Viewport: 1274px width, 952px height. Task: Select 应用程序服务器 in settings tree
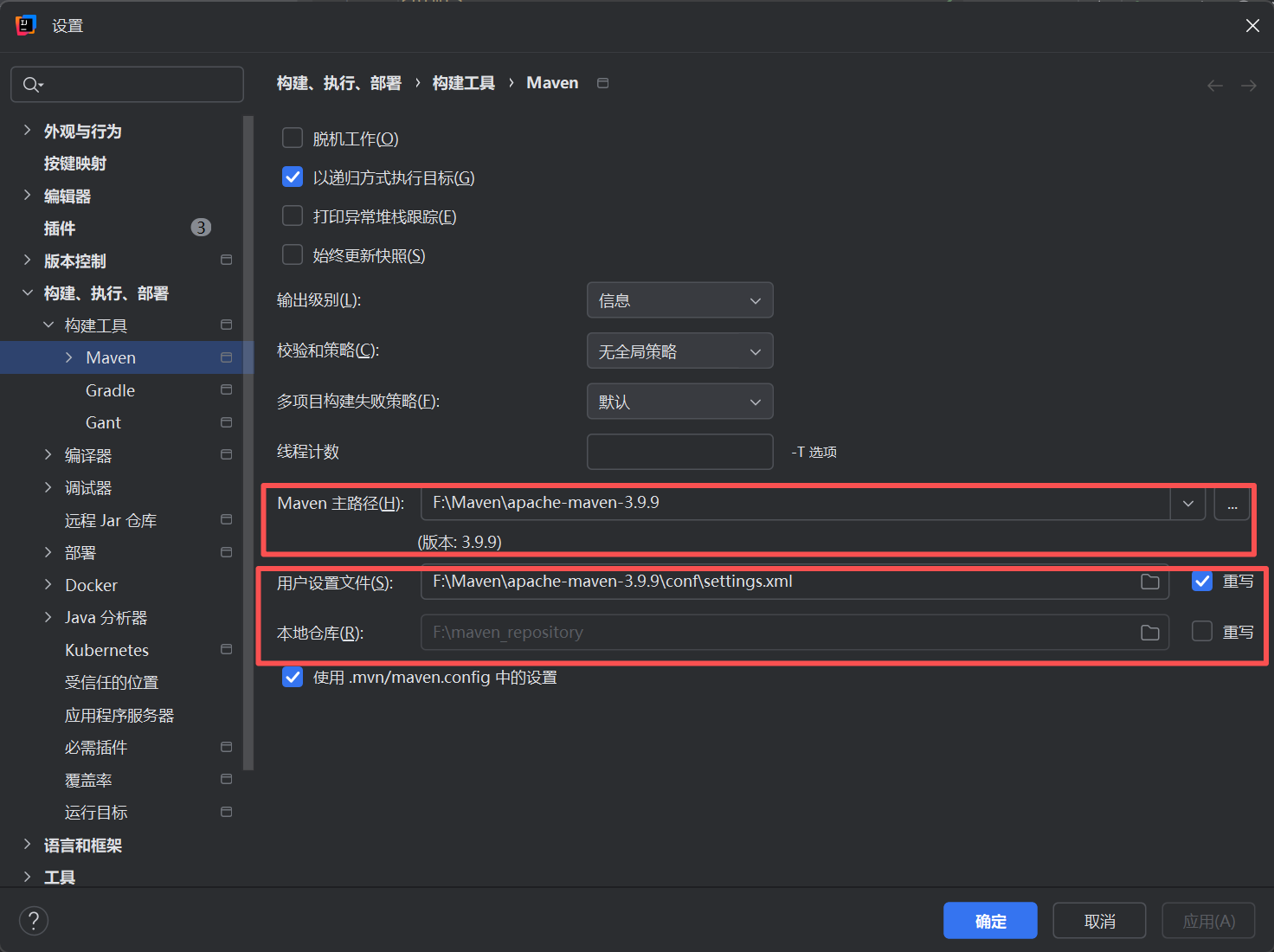click(x=119, y=715)
